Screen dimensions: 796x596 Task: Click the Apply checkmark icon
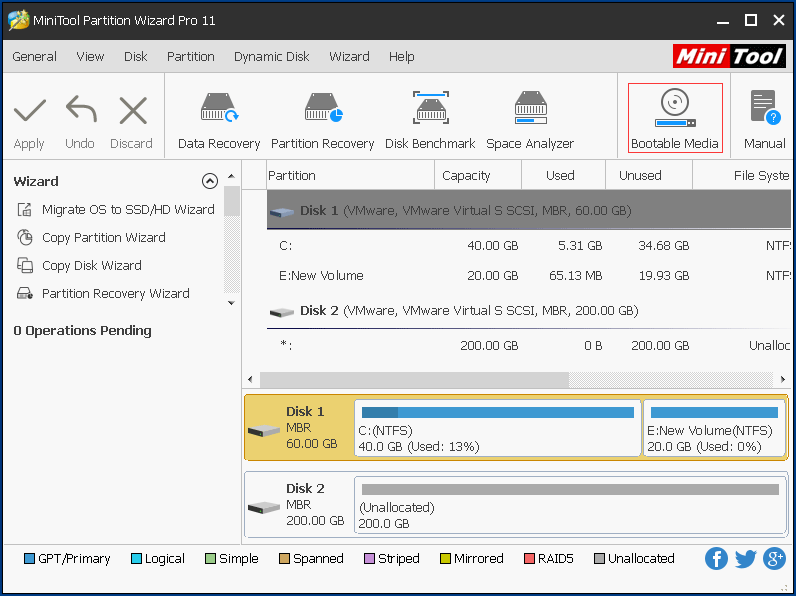pos(29,111)
